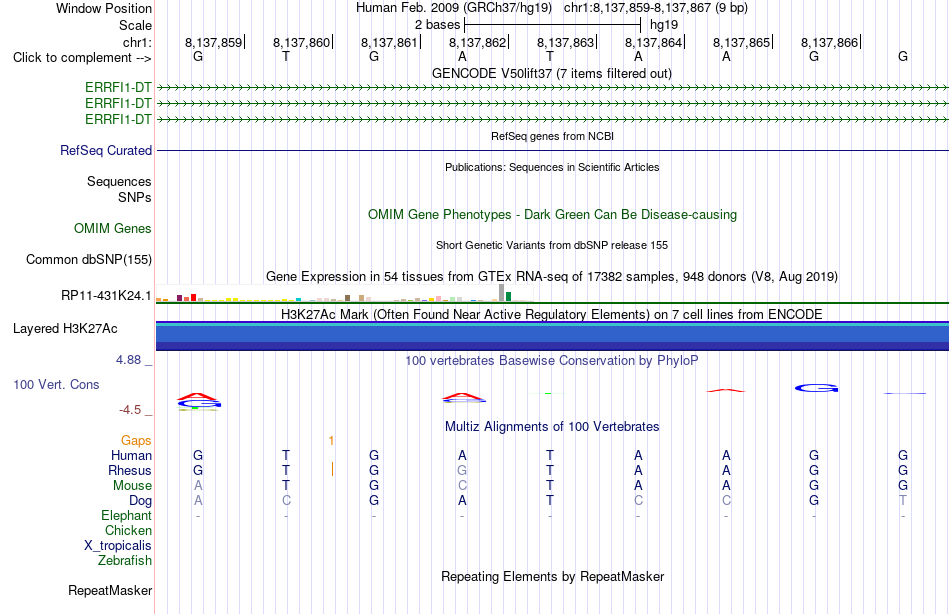Click the 8,137,866 ruler position label
950x614 pixels.
coord(829,42)
